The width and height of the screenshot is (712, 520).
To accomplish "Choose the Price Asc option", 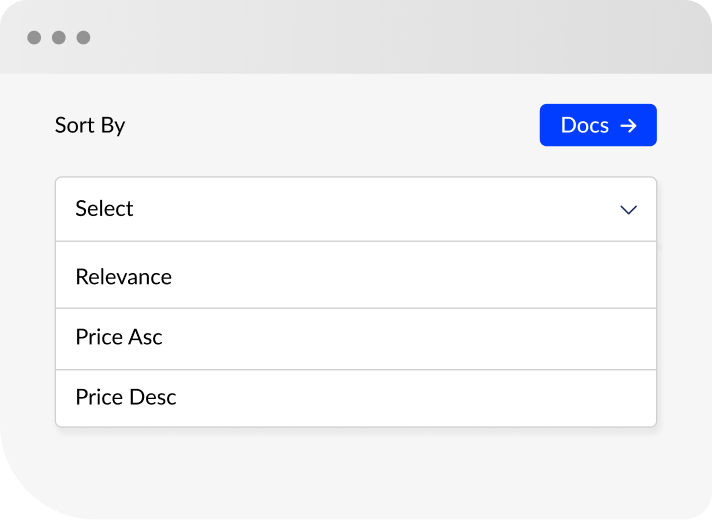I will click(356, 339).
